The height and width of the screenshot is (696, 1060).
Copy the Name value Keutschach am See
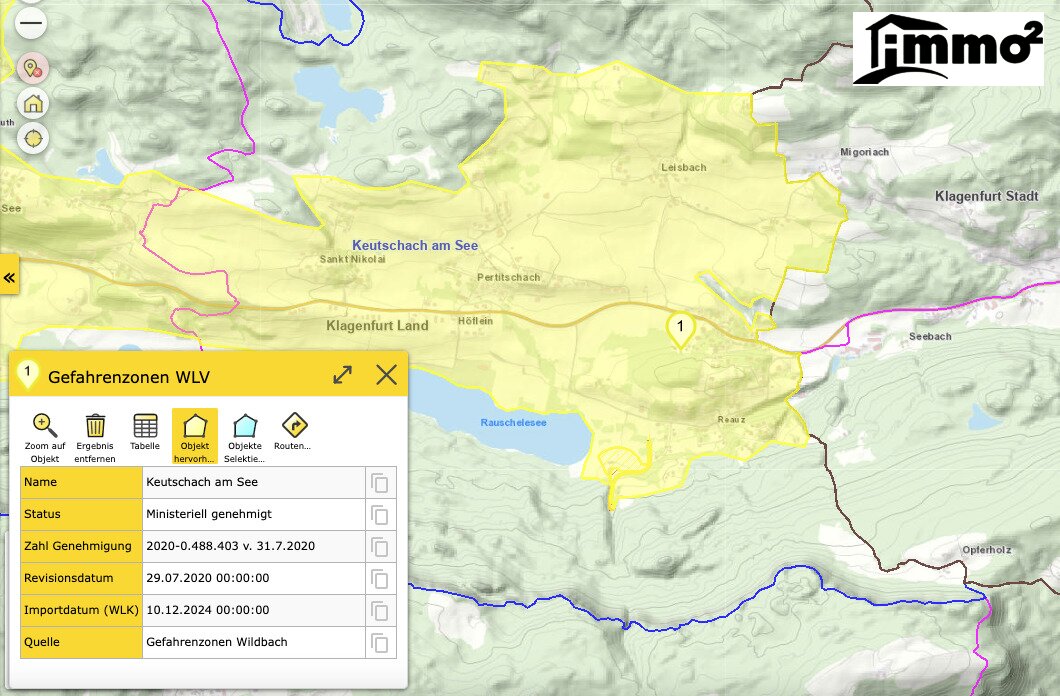click(380, 483)
